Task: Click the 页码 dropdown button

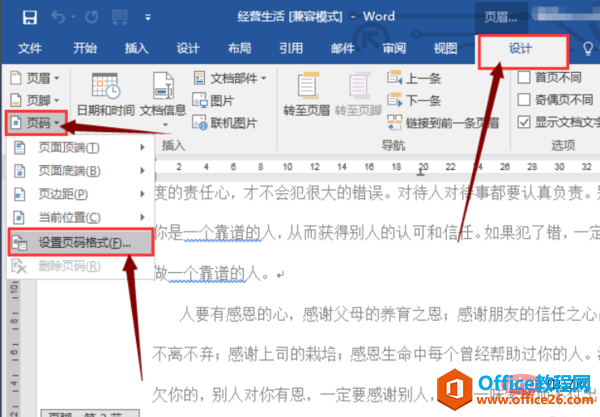Action: [x=36, y=123]
